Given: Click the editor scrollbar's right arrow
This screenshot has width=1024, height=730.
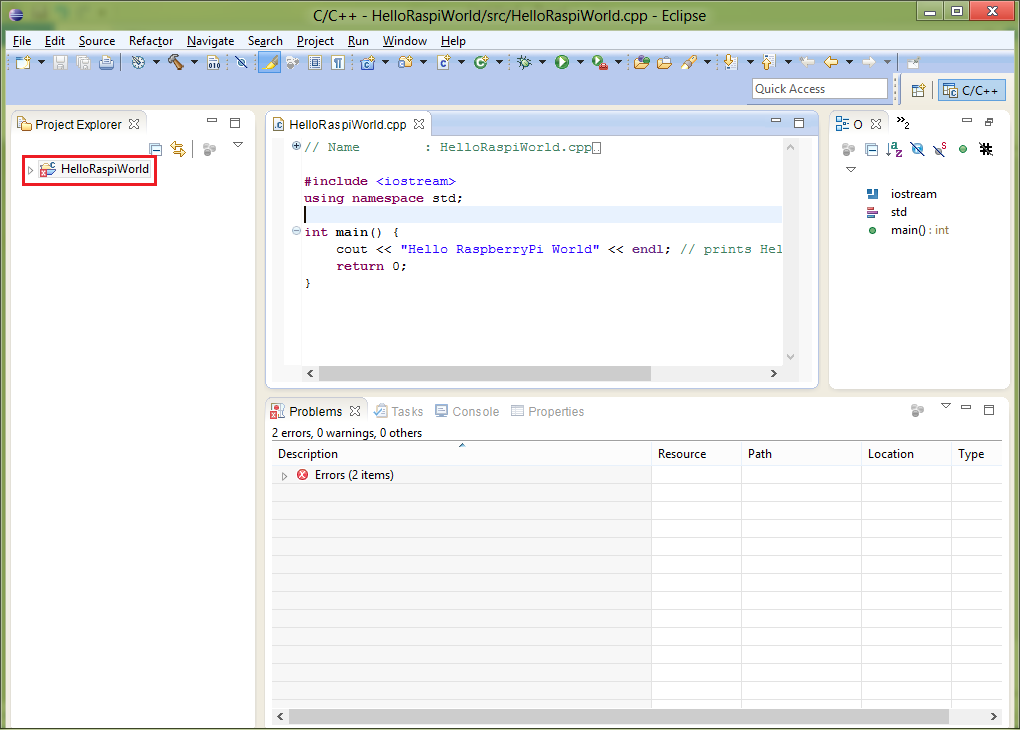Looking at the screenshot, I should [774, 373].
